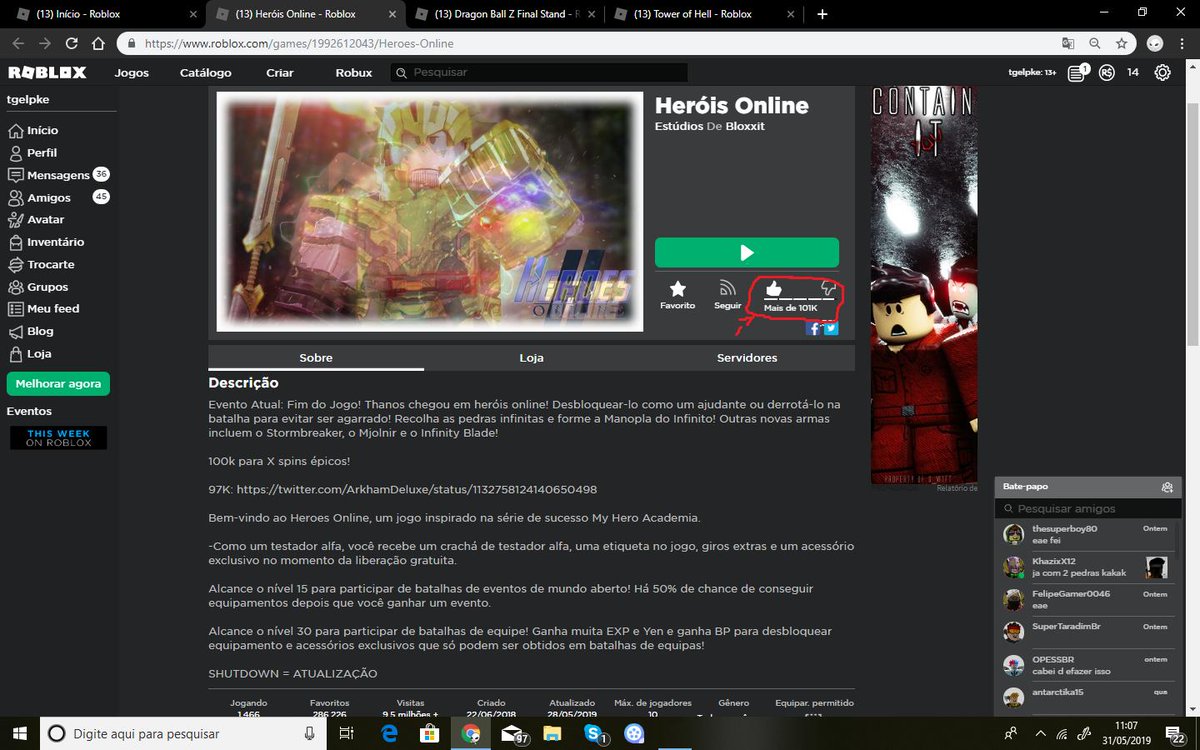Open Microsoft Edge from the taskbar
This screenshot has width=1200, height=750.
(389, 733)
